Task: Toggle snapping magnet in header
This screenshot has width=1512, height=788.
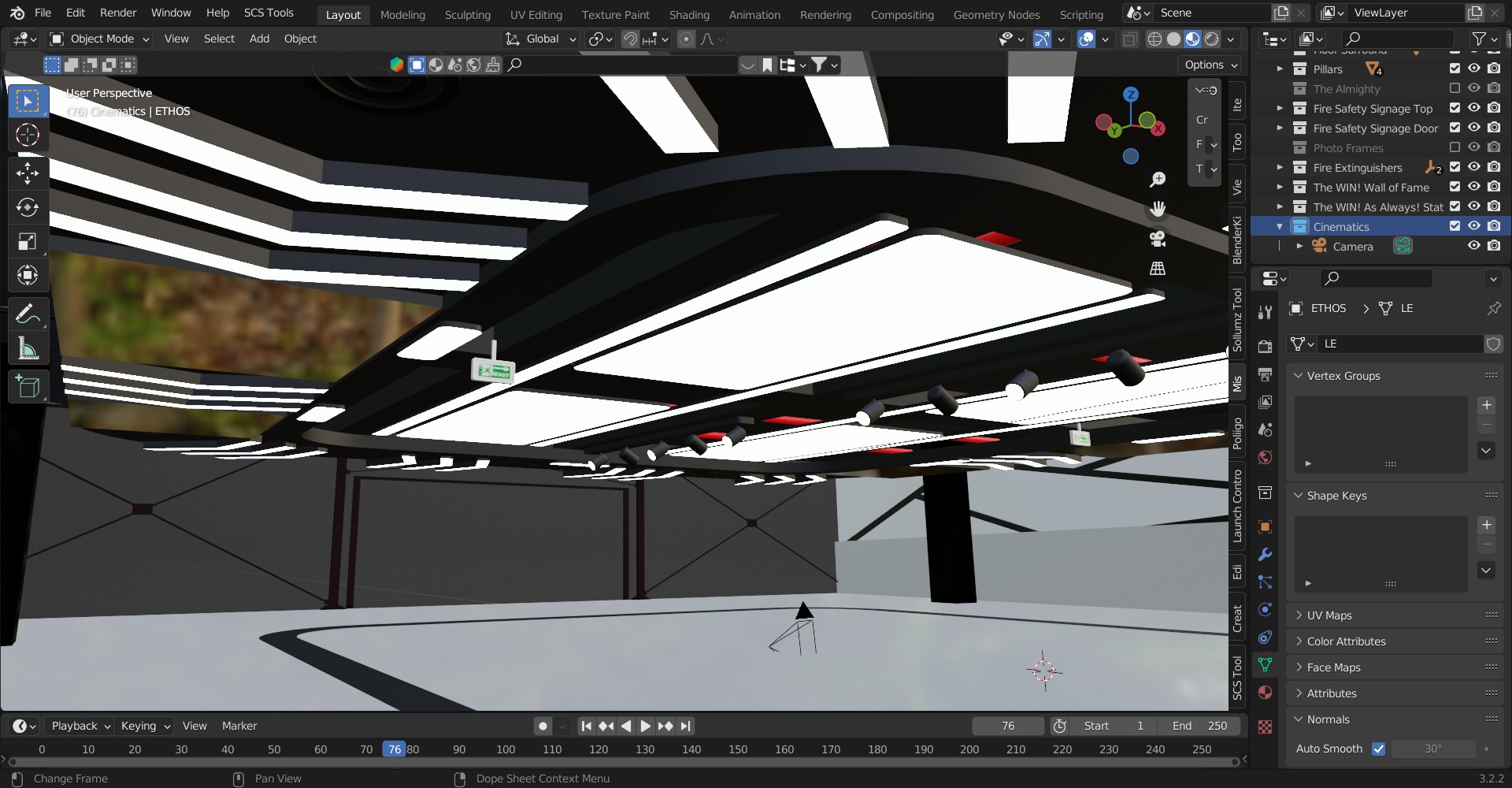Action: (630, 39)
